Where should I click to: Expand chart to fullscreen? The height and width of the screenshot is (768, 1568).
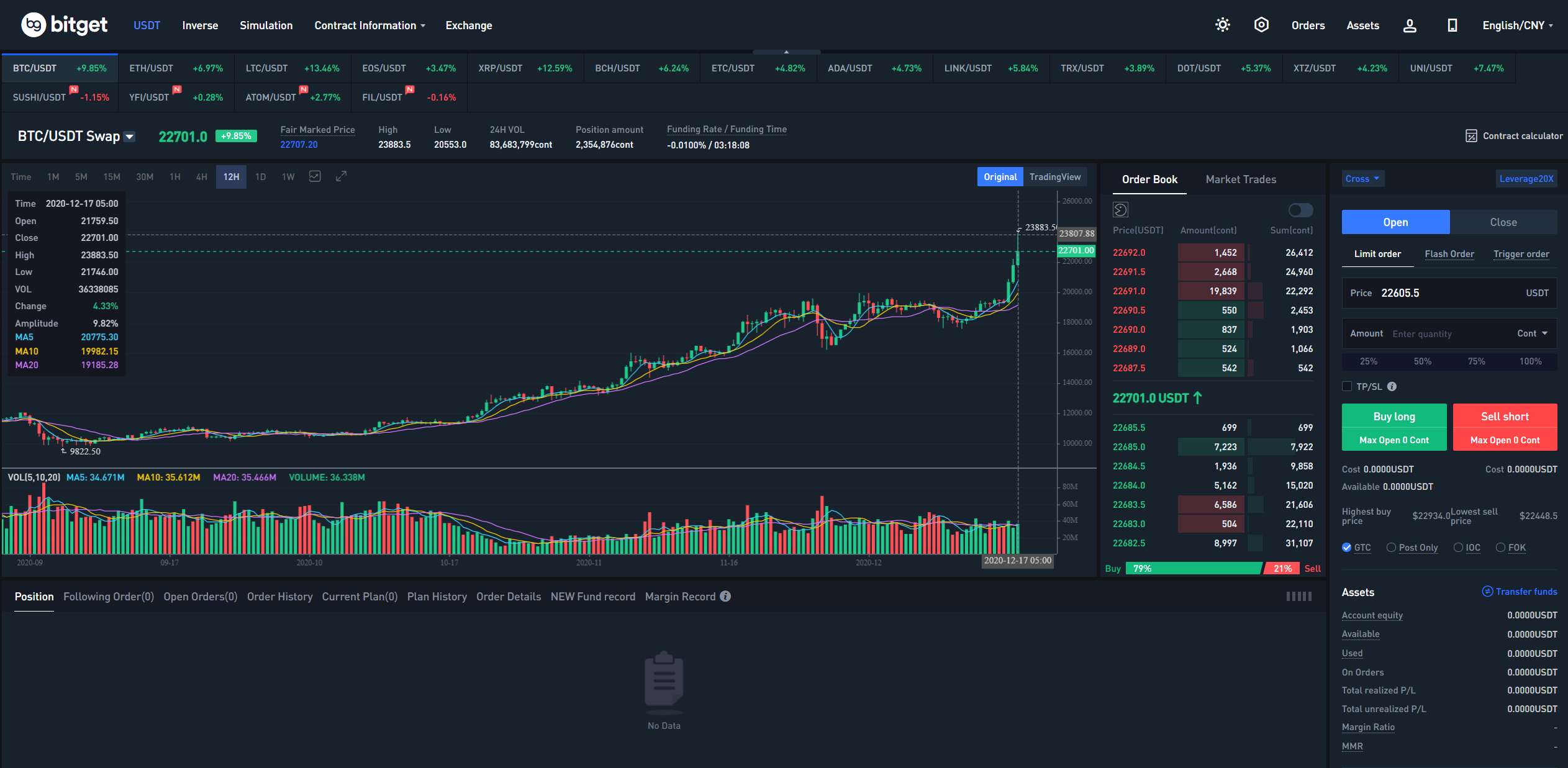coord(341,176)
